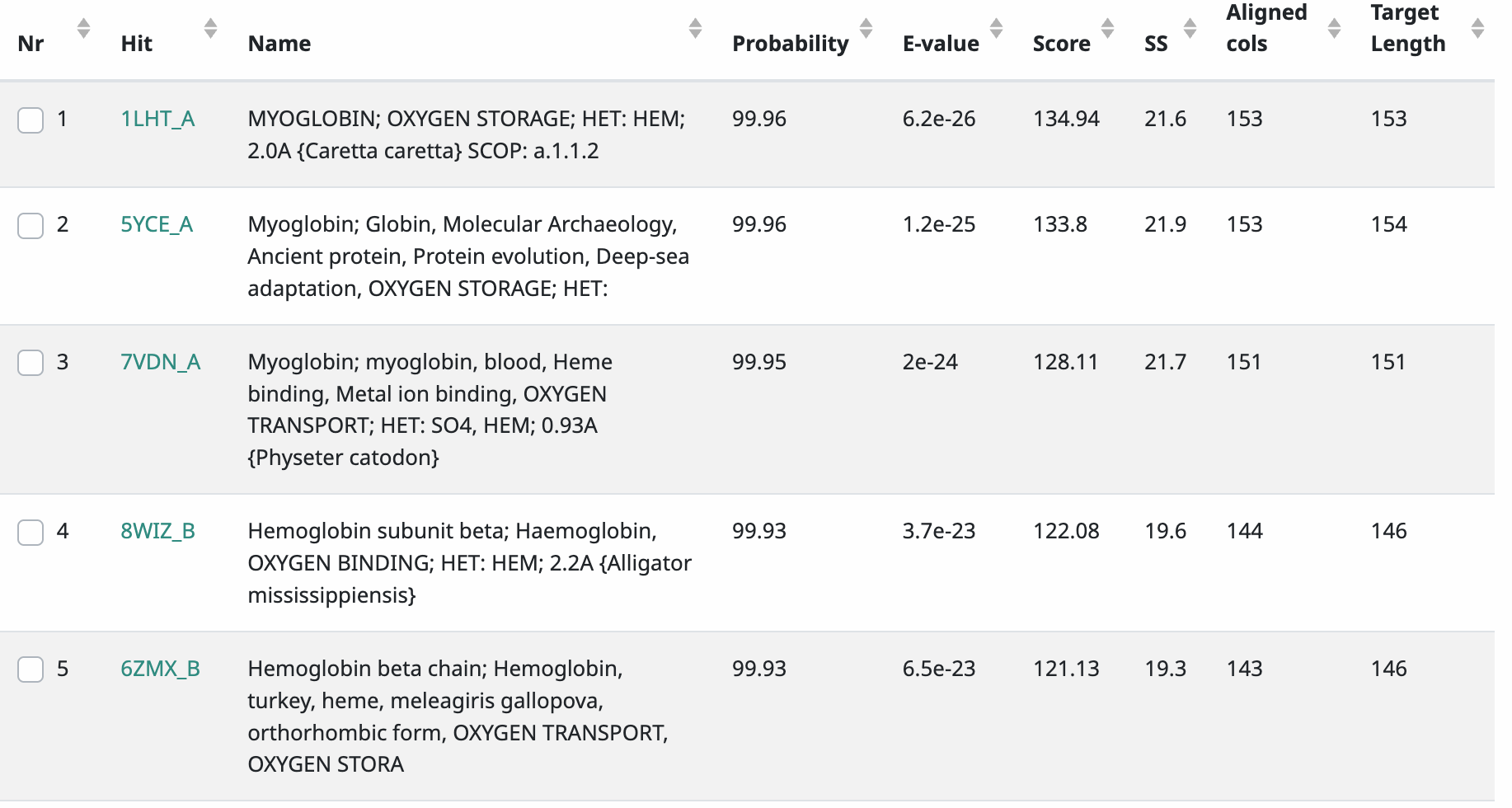The image size is (1512, 808).
Task: Sort table by Nr column arrows
Action: pos(83,28)
